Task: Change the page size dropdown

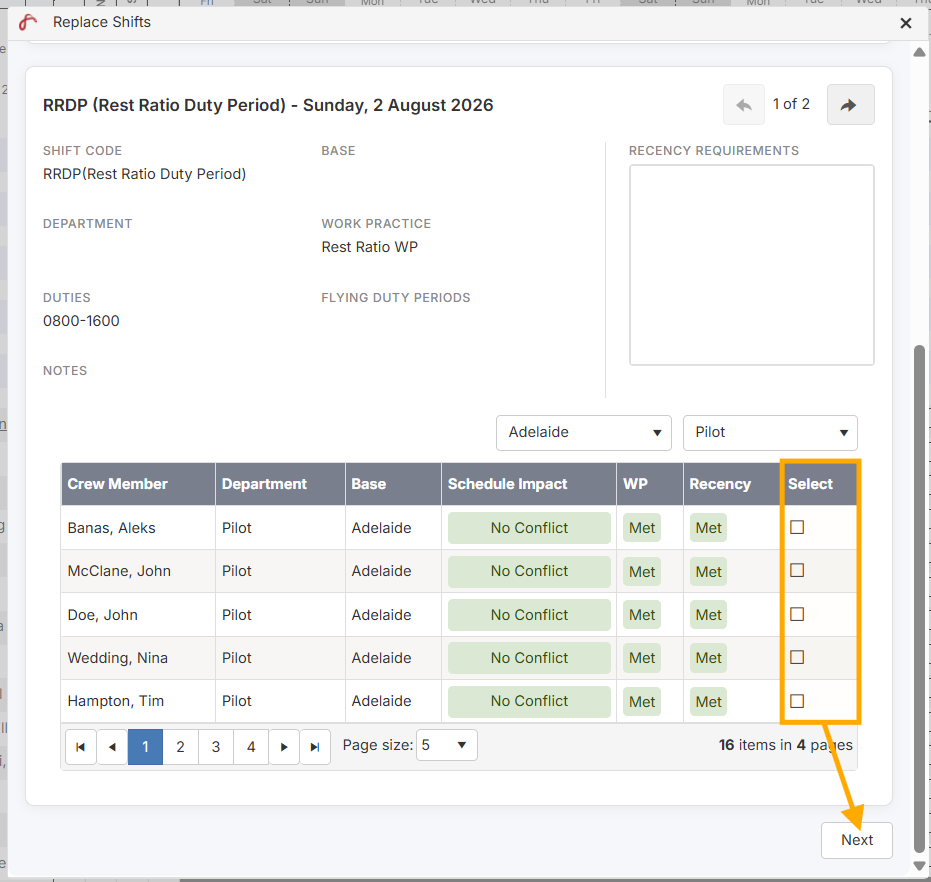Action: point(446,745)
